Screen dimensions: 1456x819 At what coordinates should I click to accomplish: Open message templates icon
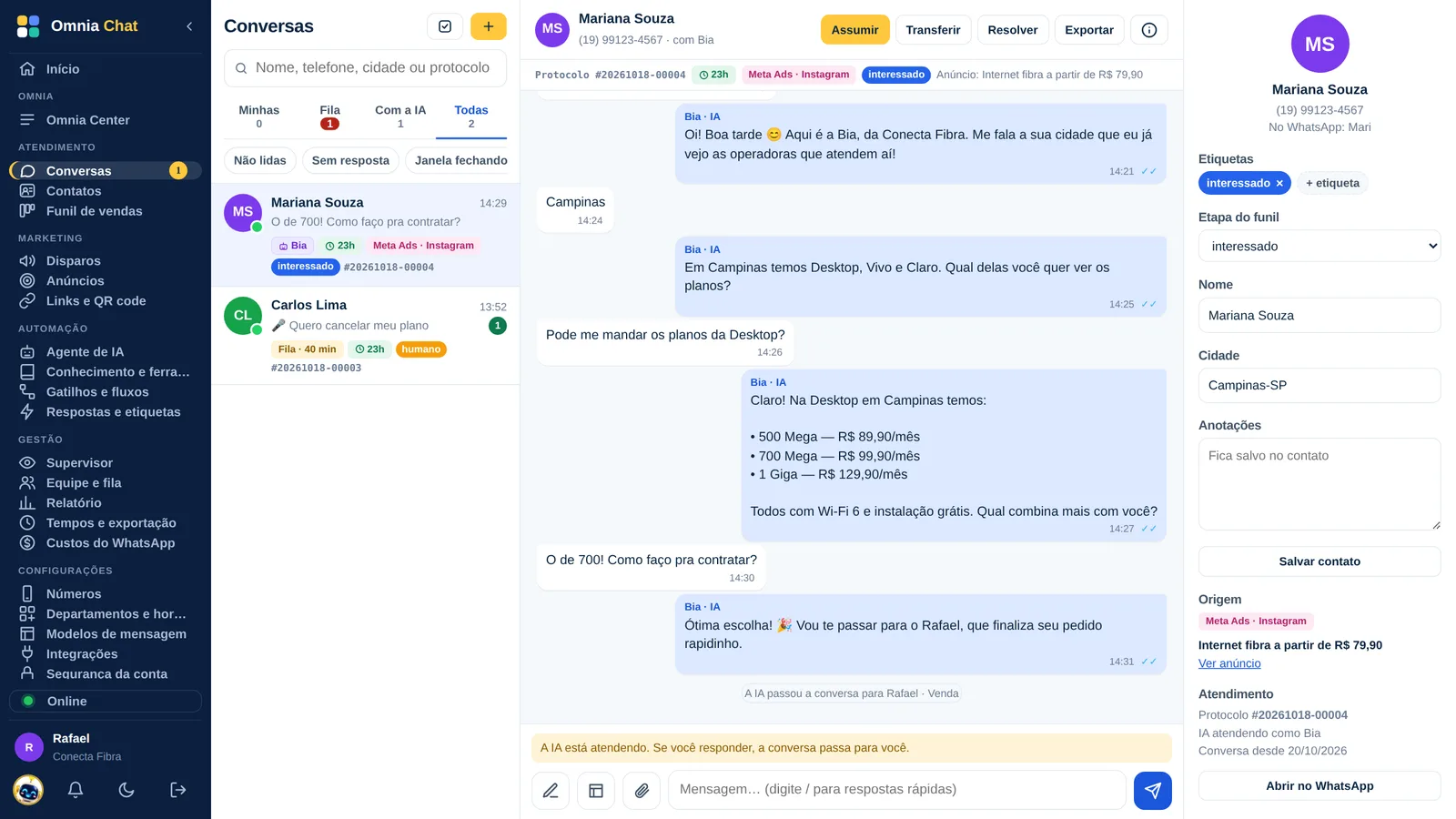(x=596, y=791)
